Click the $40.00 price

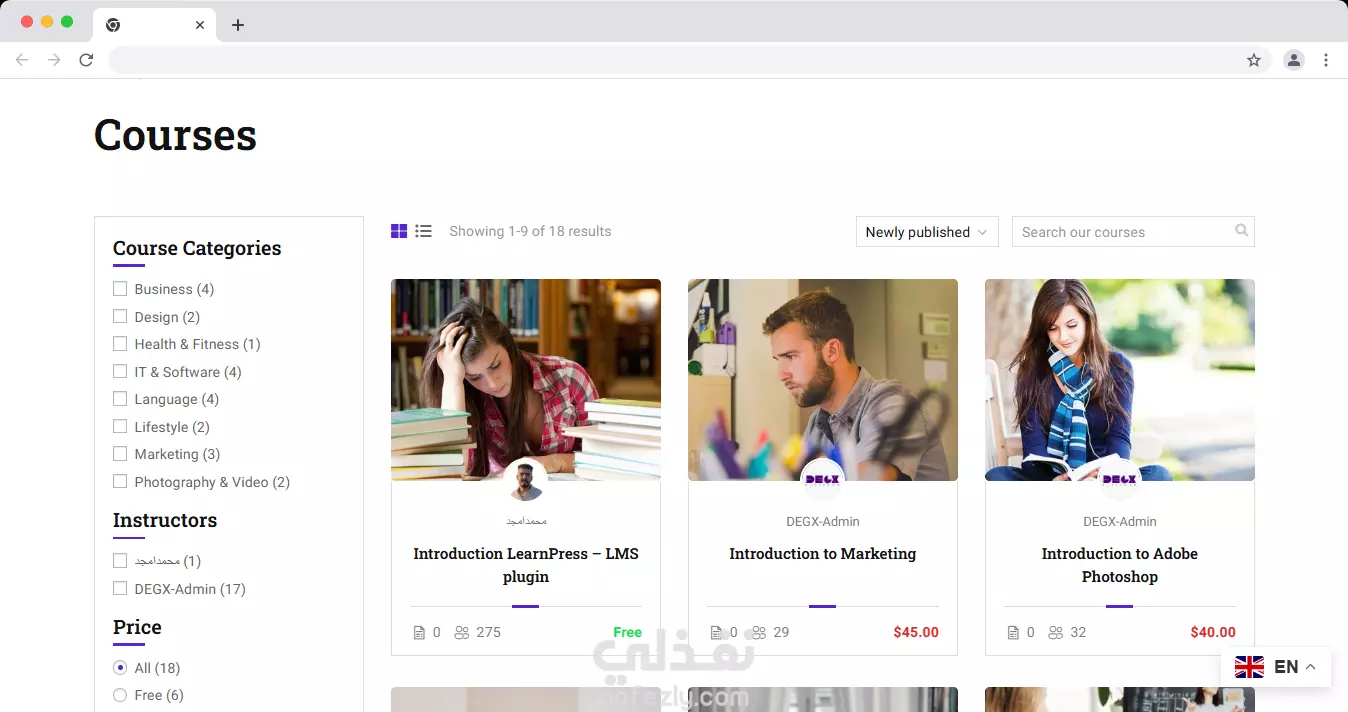(1213, 632)
